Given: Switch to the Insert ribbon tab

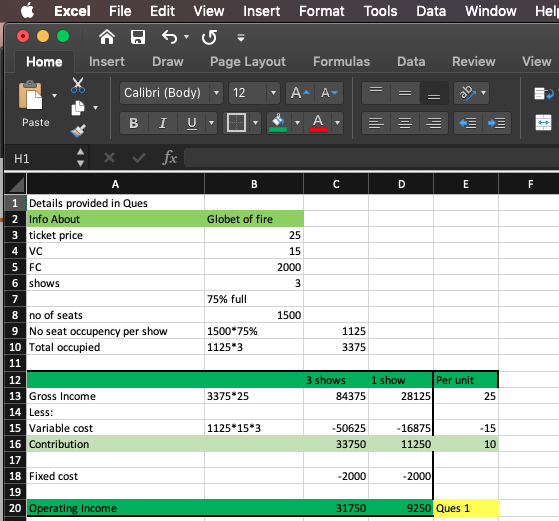Looking at the screenshot, I should 107,62.
